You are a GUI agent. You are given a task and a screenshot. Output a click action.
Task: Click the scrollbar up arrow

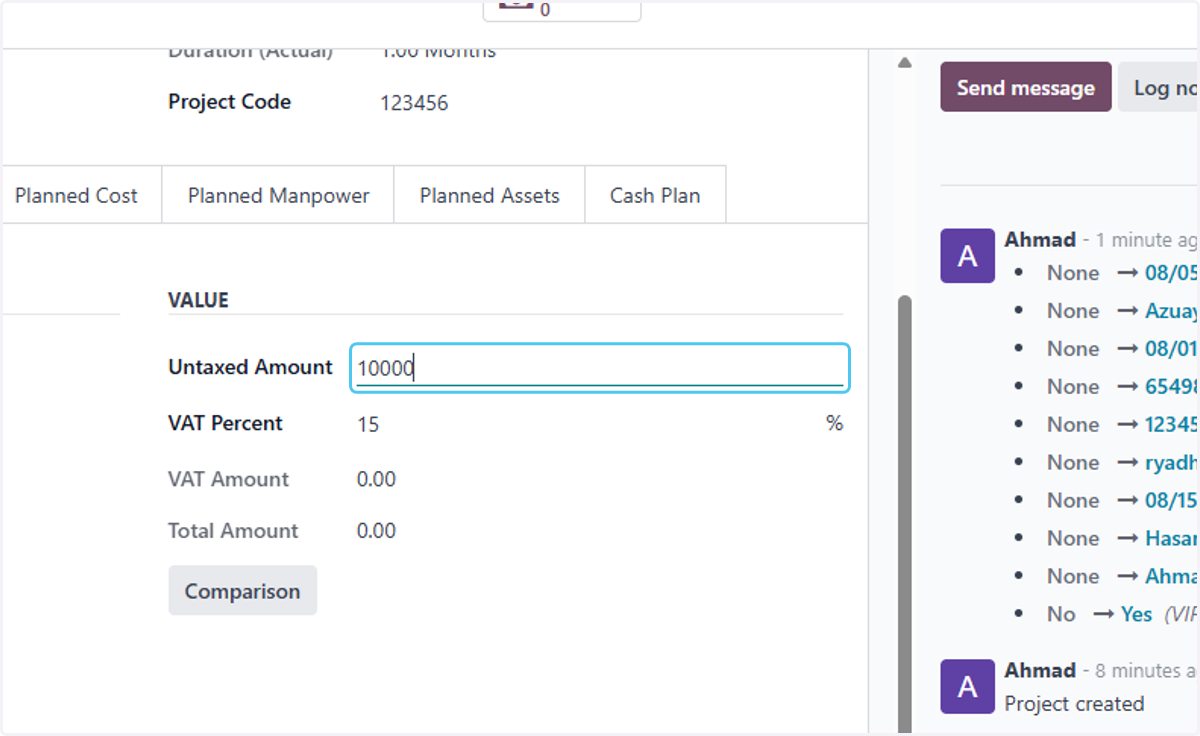(905, 63)
